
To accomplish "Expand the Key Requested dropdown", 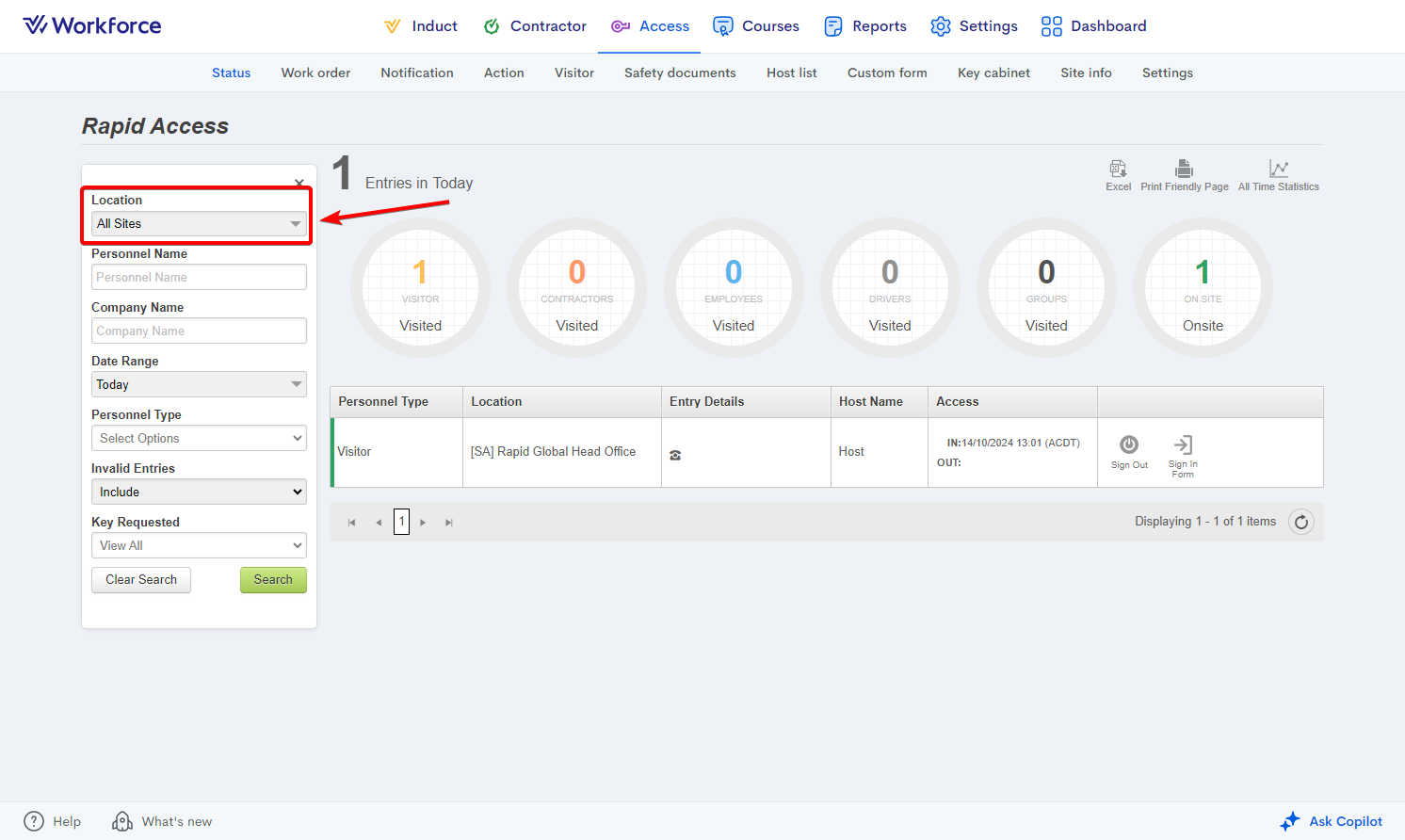I will (x=199, y=546).
